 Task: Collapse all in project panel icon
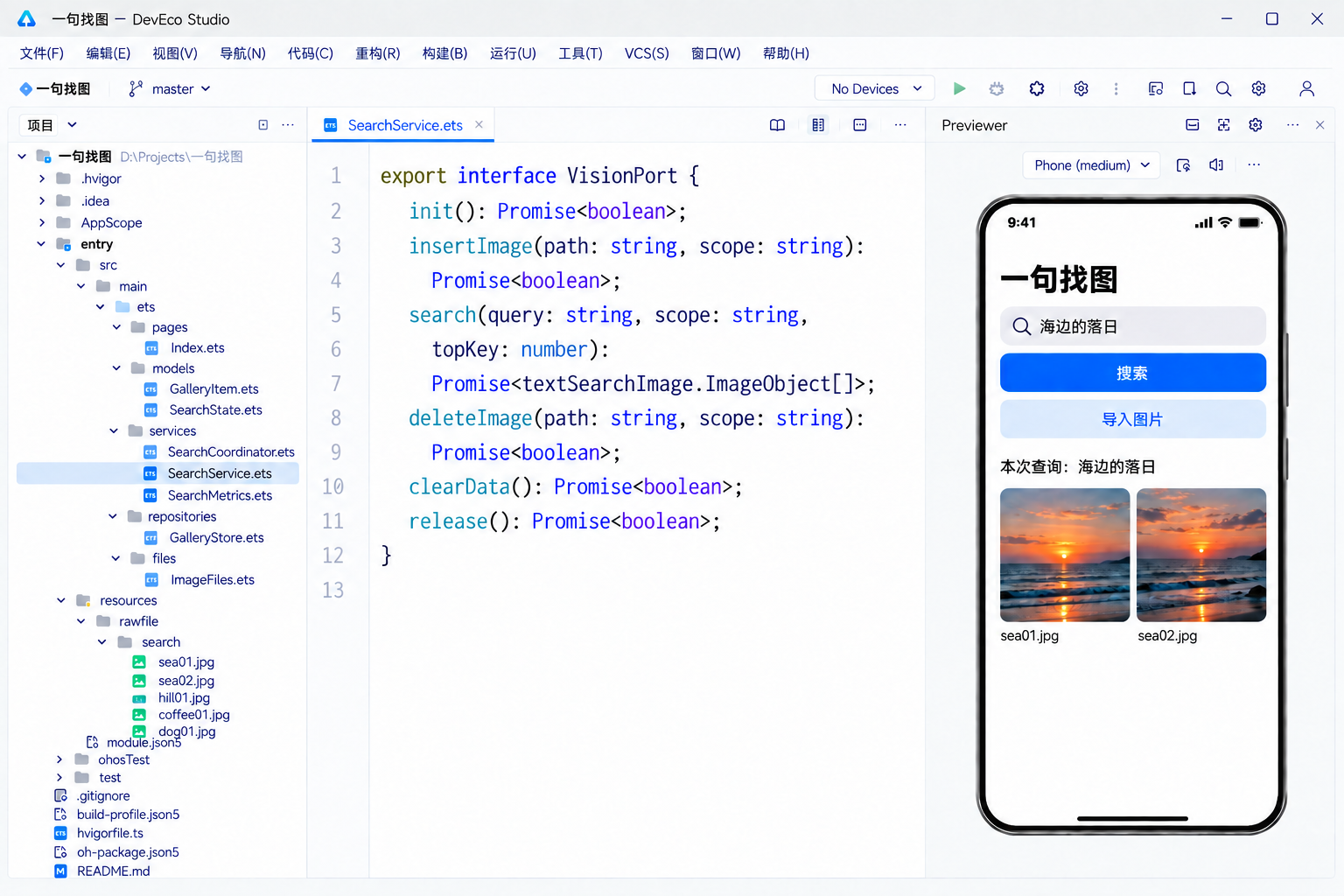[x=263, y=125]
